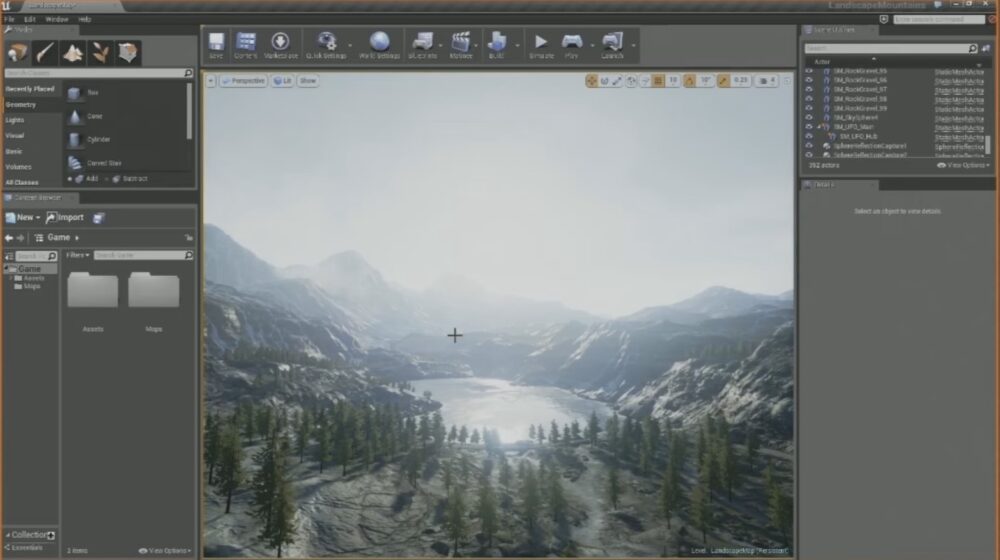Open rotation snap angle 10° dropdown
Screen dimensions: 1000x560
pyautogui.click(x=705, y=81)
